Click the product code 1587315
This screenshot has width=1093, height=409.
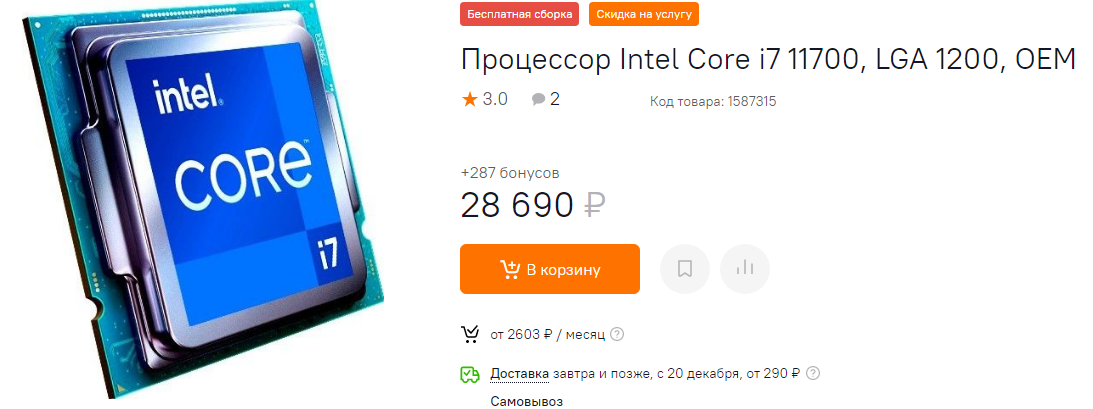pos(713,102)
